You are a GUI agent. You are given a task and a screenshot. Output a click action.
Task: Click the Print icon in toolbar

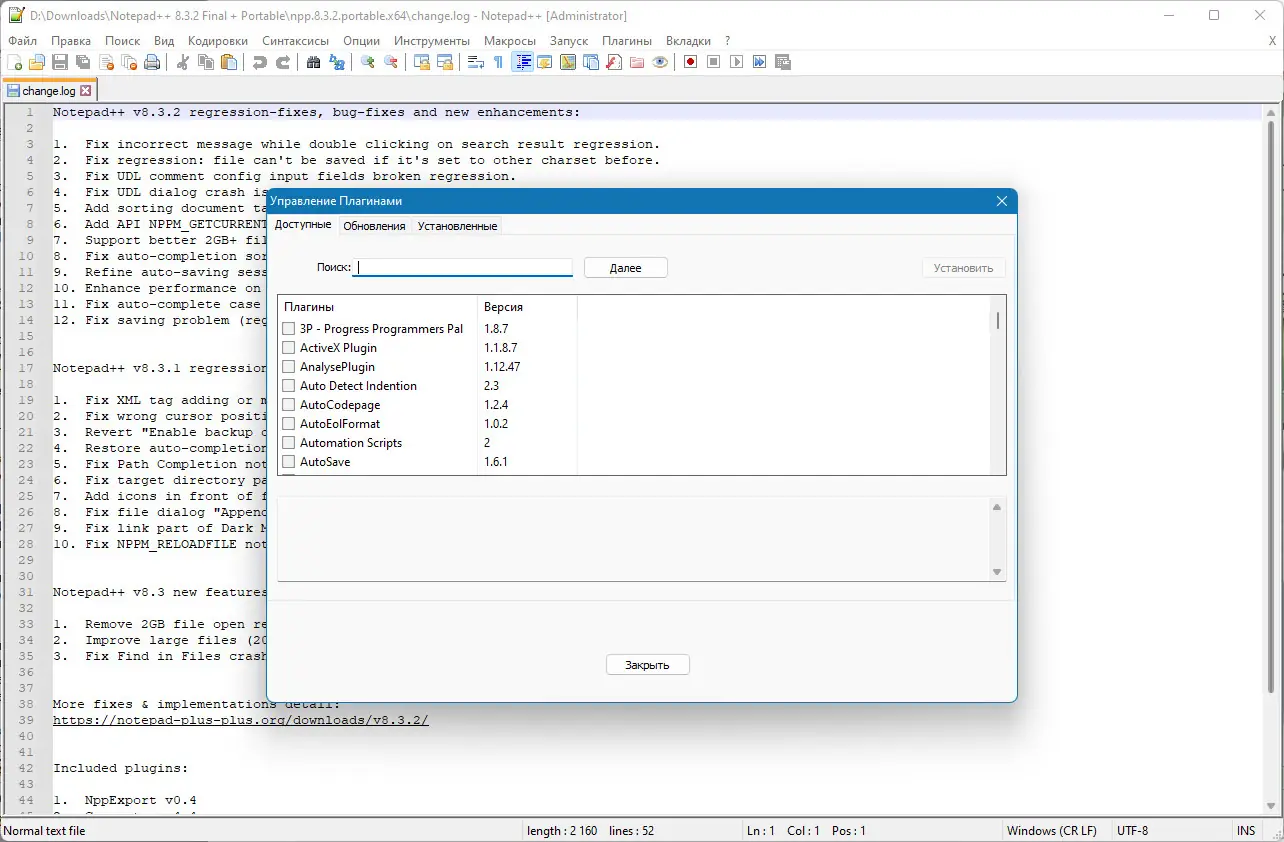point(152,62)
